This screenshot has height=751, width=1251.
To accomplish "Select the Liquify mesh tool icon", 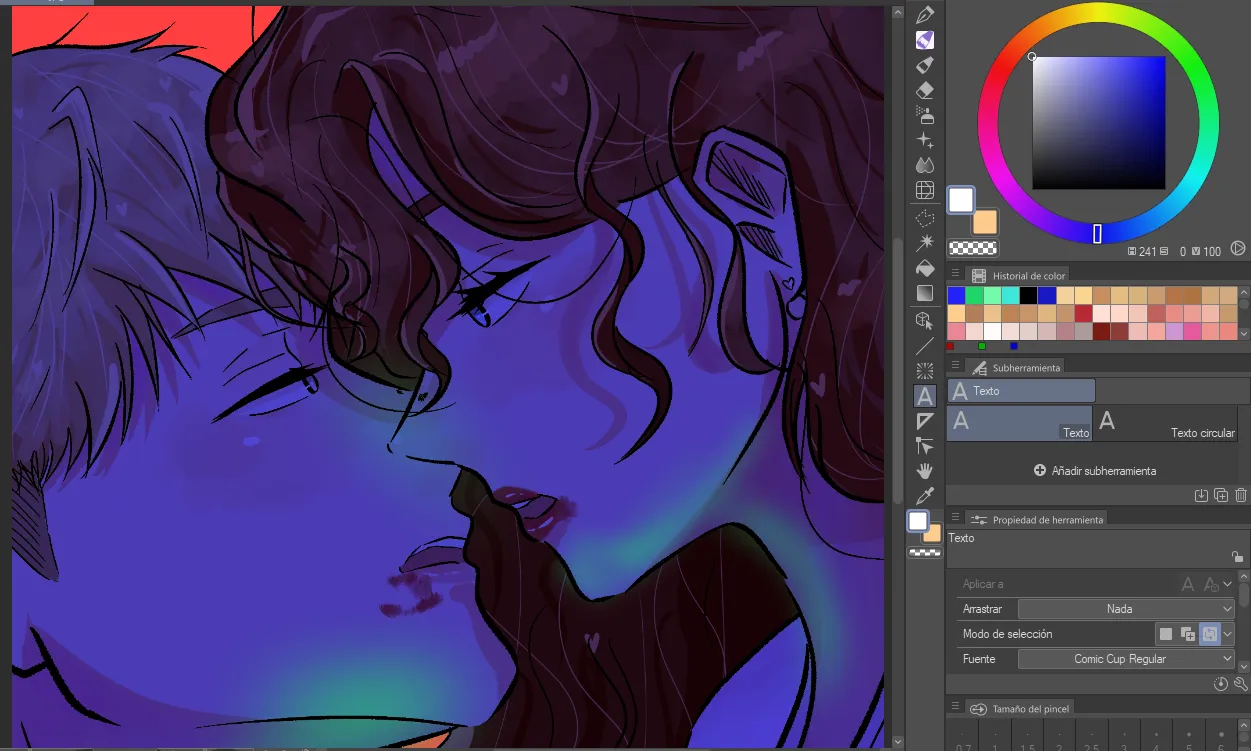I will pos(925,190).
